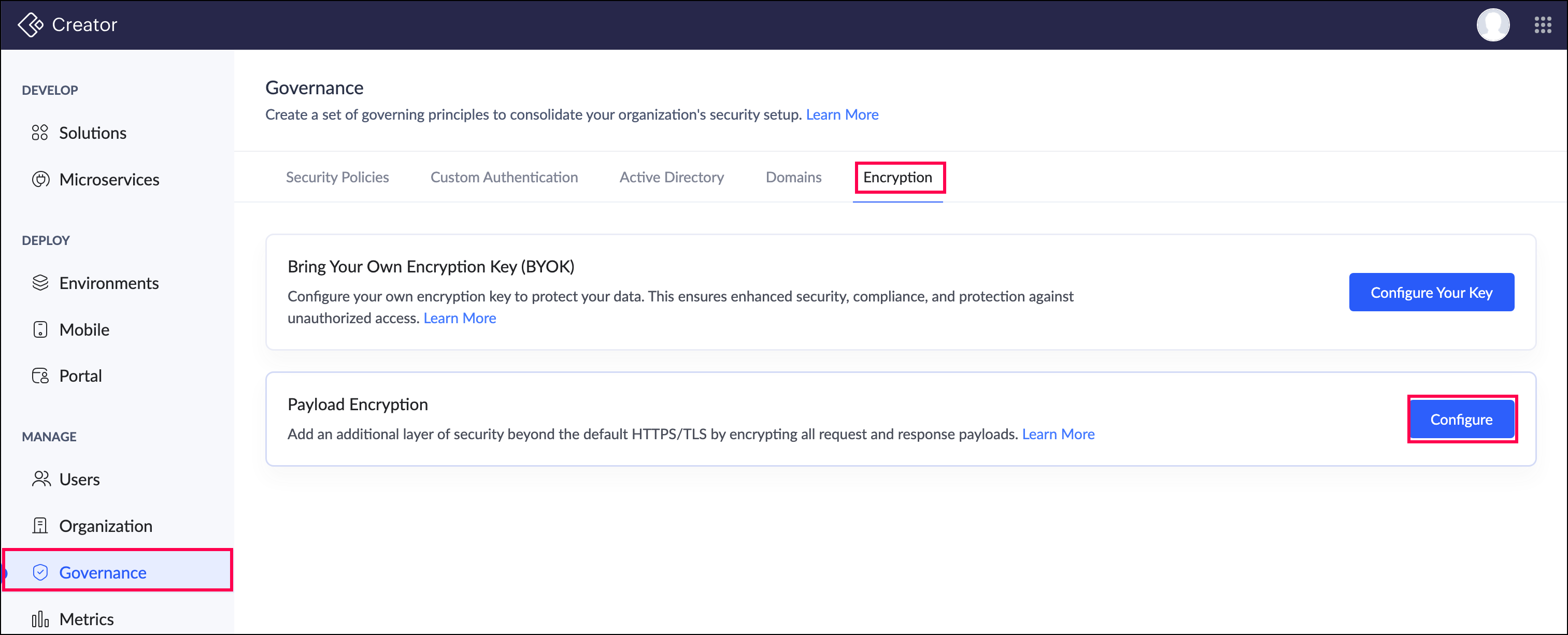1568x635 pixels.
Task: Open the apps grid launcher
Action: tap(1543, 24)
